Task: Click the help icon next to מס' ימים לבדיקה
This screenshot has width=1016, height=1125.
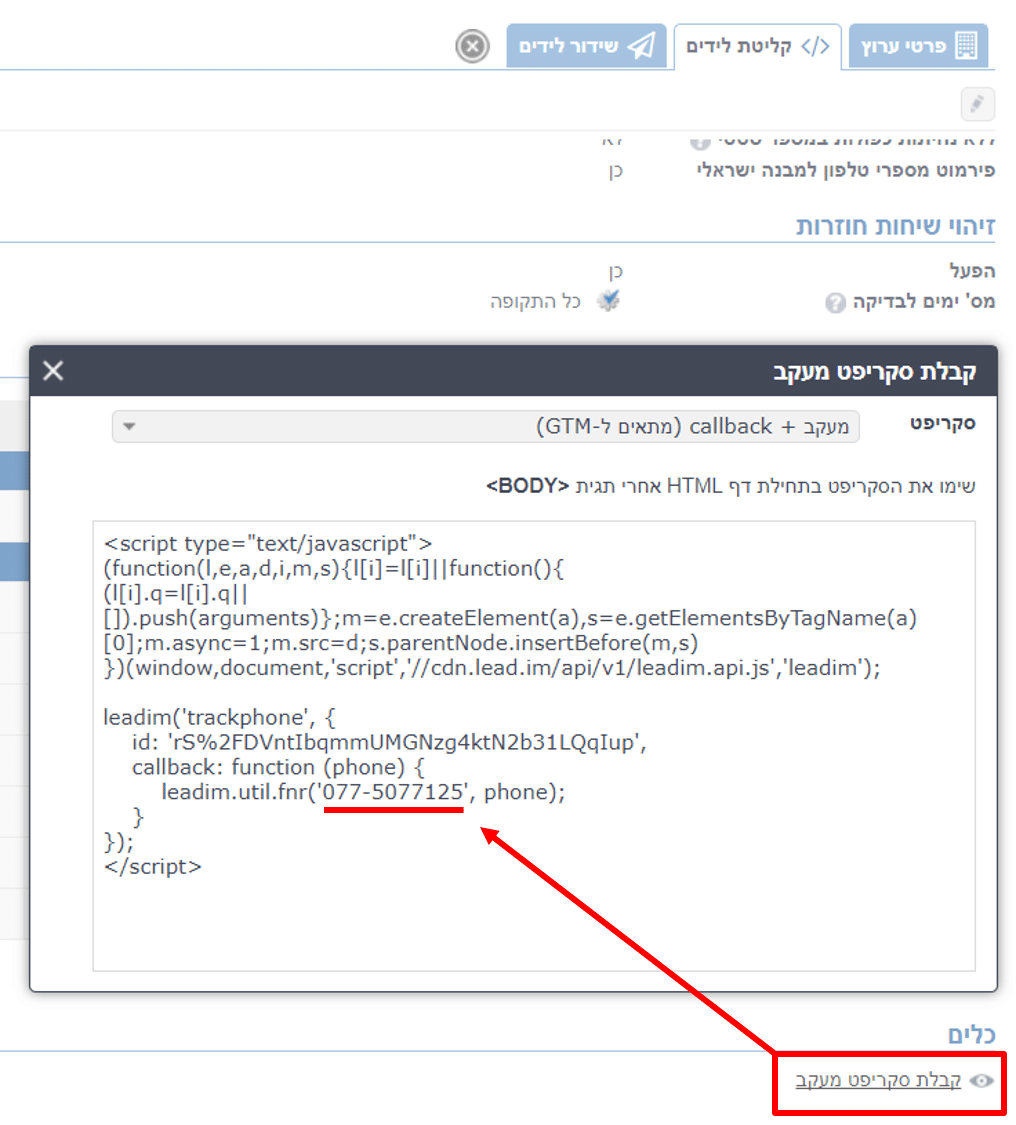Action: (x=835, y=303)
